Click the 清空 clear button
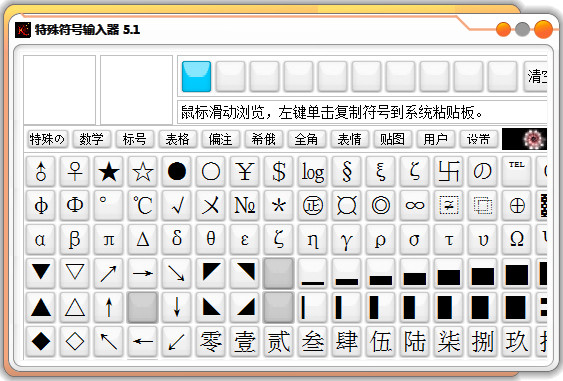Screen dimensions: 563x381 tap(536, 76)
